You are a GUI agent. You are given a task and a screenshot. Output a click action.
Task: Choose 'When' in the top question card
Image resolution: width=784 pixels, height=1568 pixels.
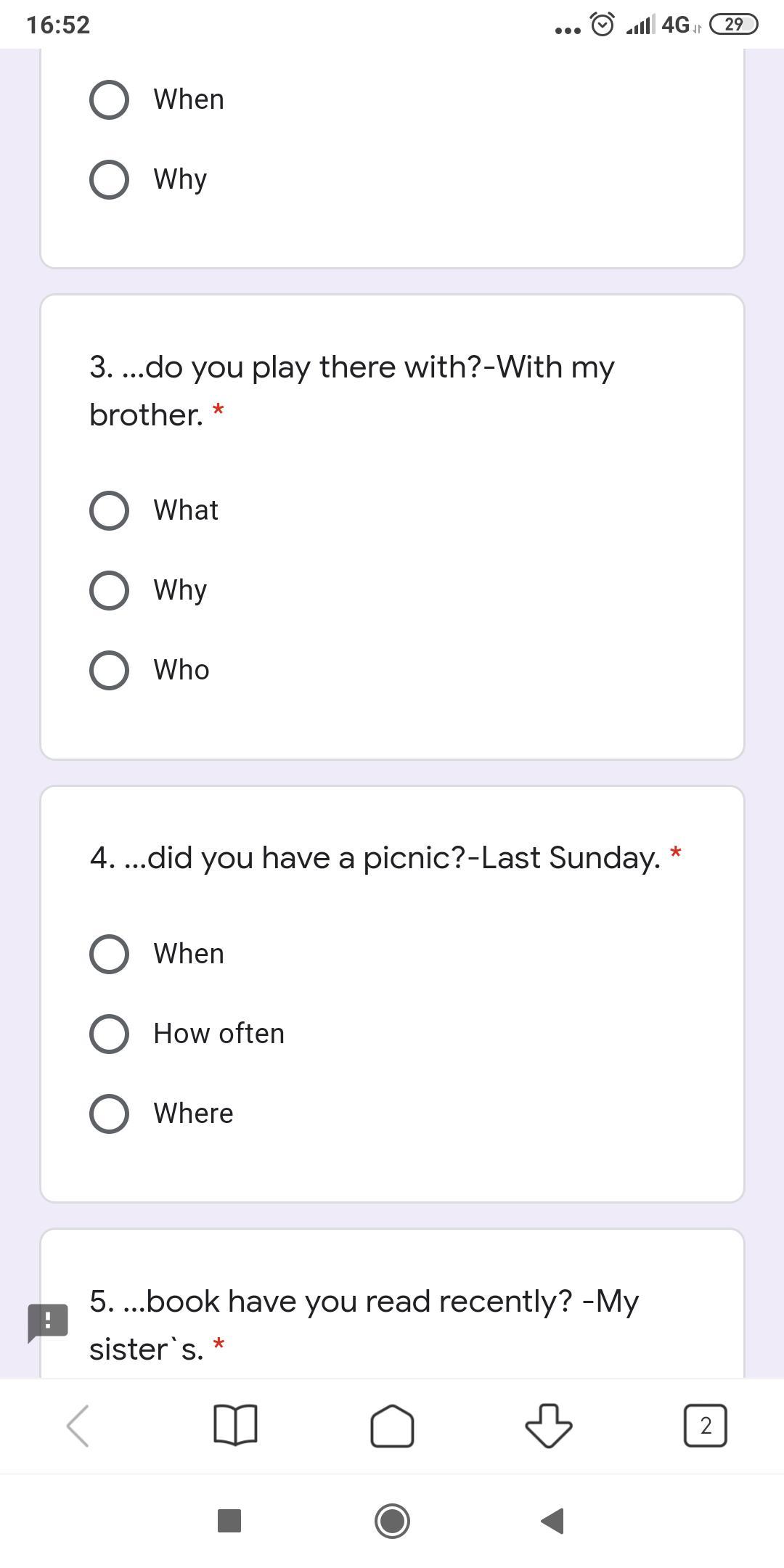(x=157, y=99)
